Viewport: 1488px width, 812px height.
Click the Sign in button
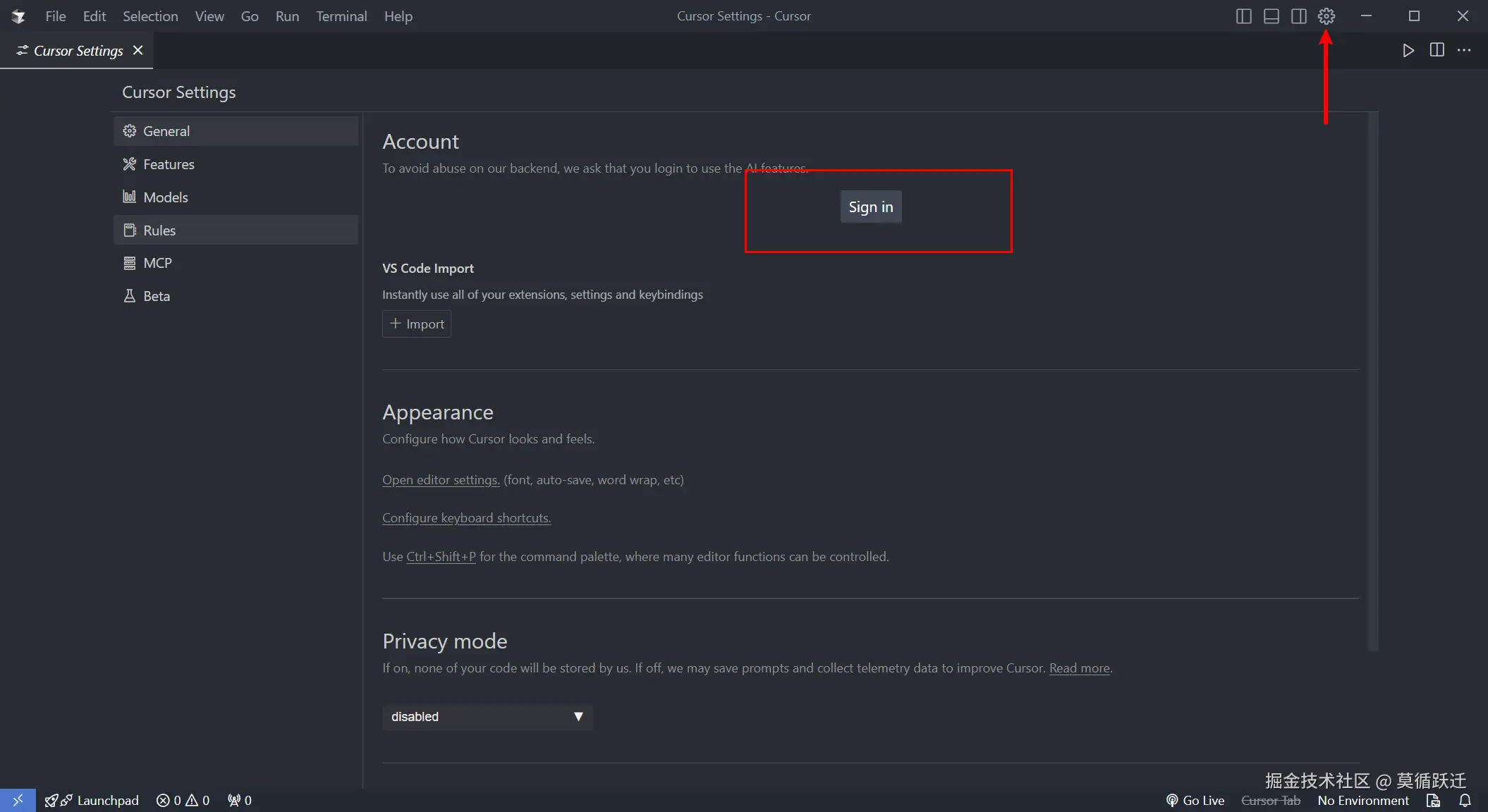[870, 207]
